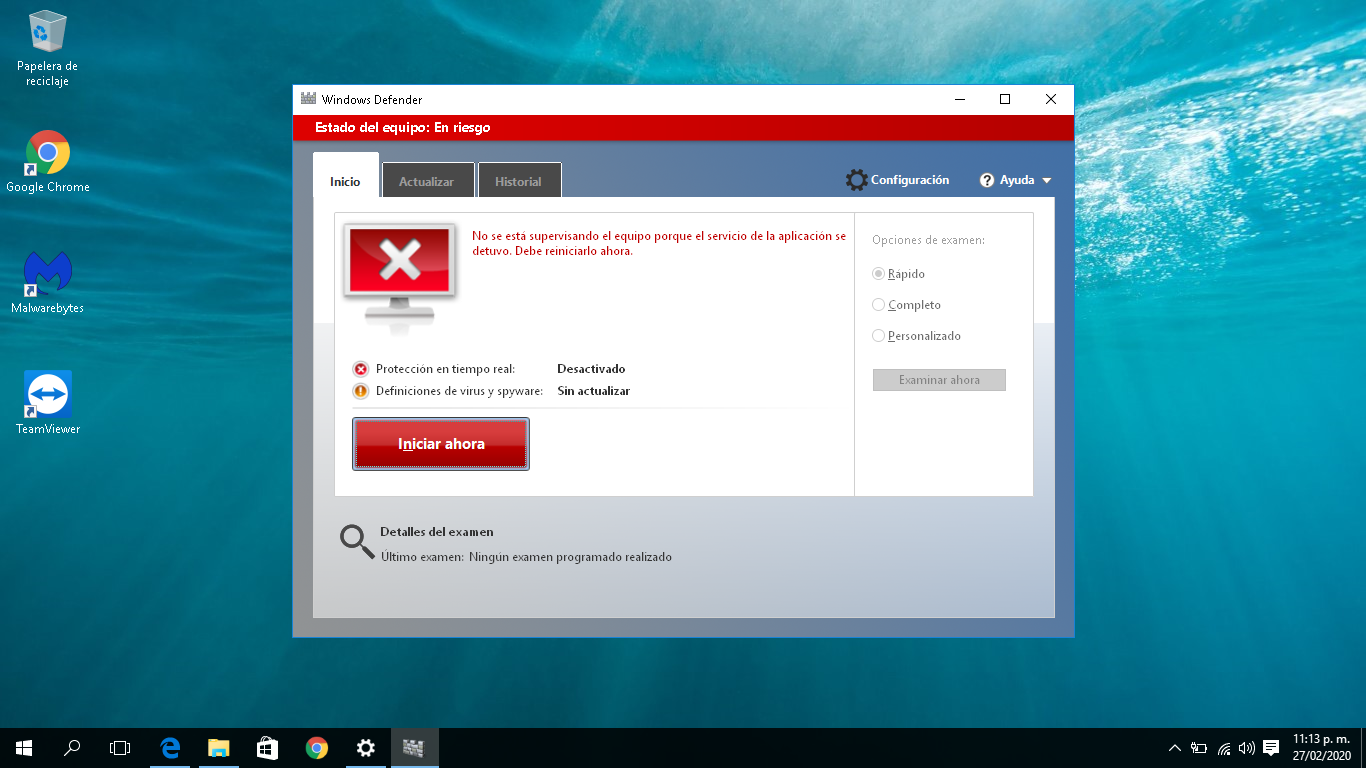
Task: Select Google Chrome desktop shortcut
Action: coord(47,161)
